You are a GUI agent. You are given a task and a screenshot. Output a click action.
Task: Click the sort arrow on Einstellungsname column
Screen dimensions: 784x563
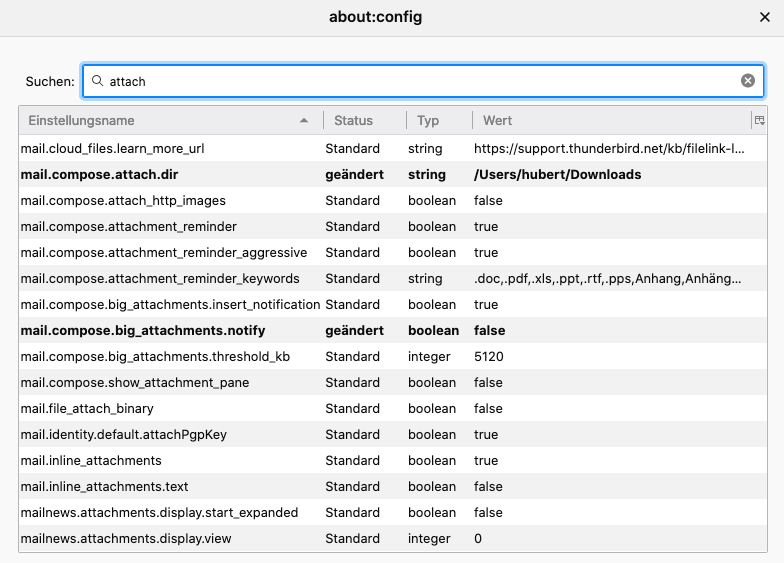[304, 120]
